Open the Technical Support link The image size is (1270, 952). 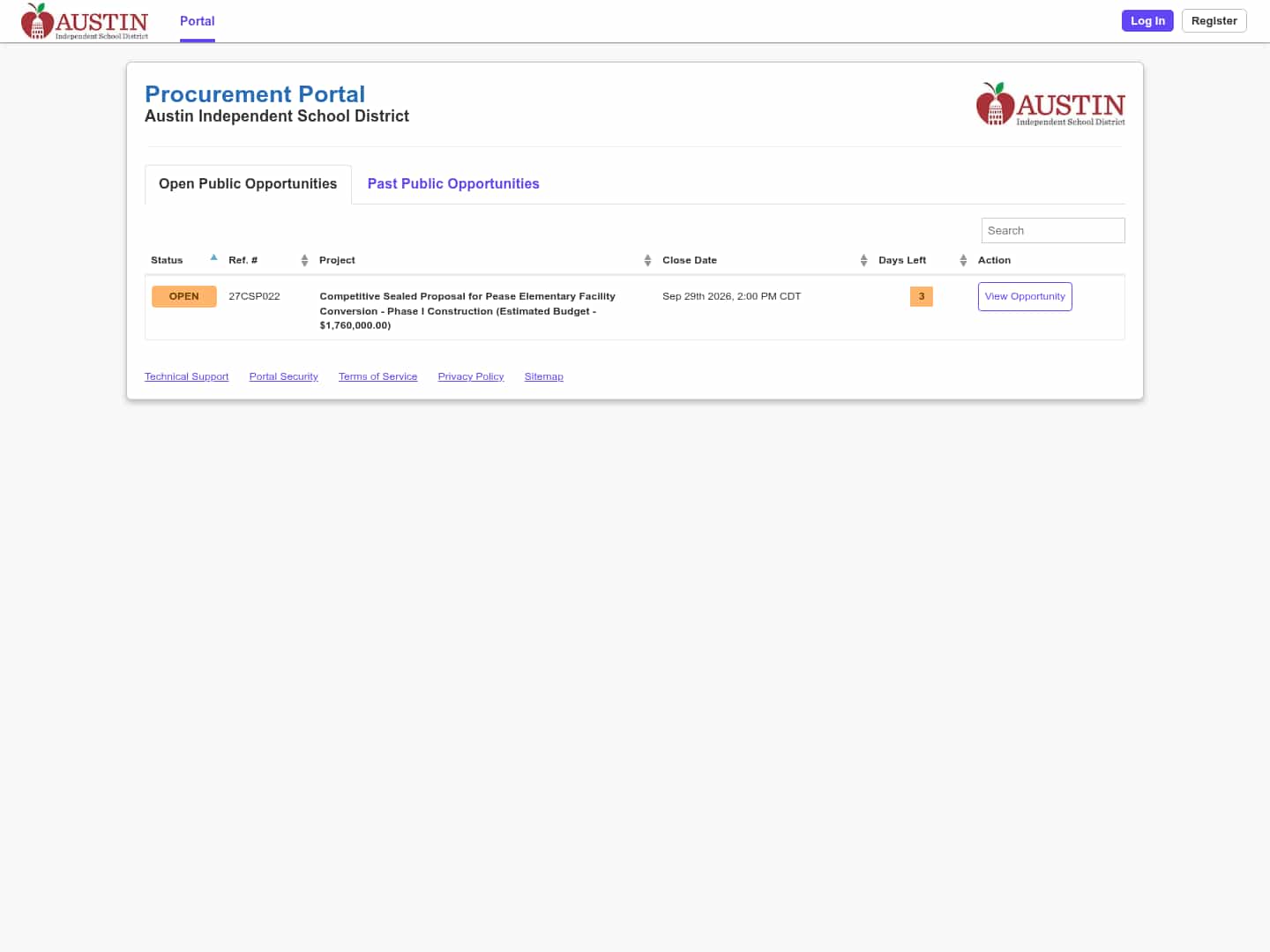pos(187,376)
